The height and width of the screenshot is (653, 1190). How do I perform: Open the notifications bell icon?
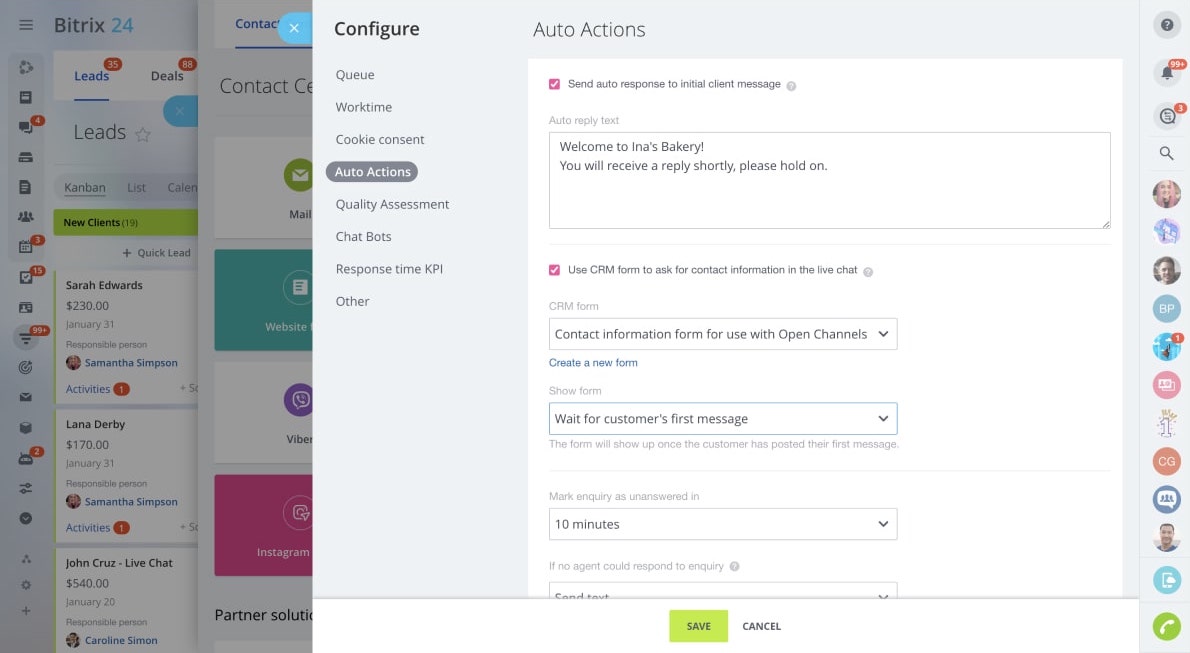[1166, 72]
